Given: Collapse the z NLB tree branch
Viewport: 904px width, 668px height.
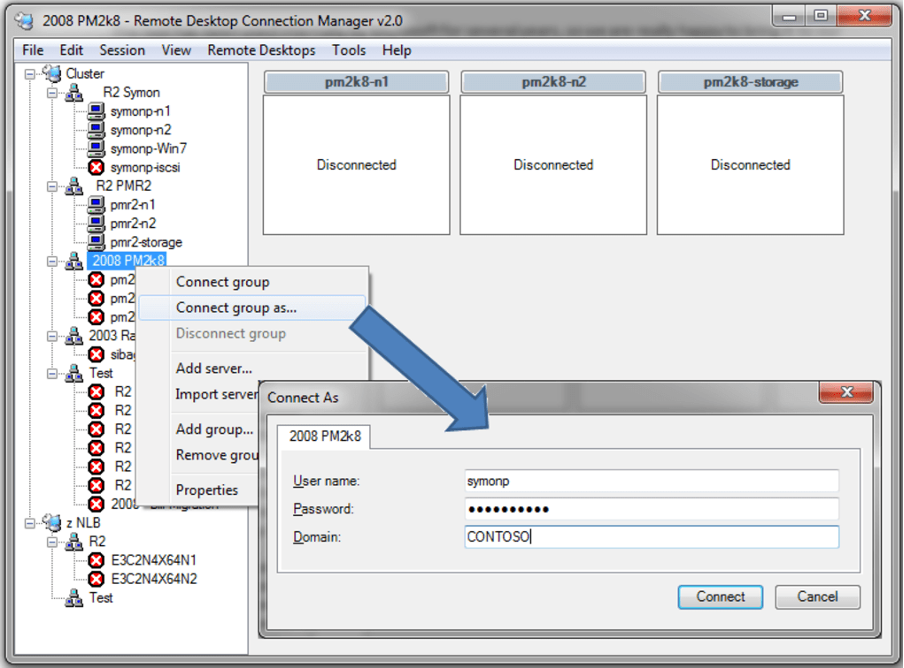Looking at the screenshot, I should click(29, 523).
